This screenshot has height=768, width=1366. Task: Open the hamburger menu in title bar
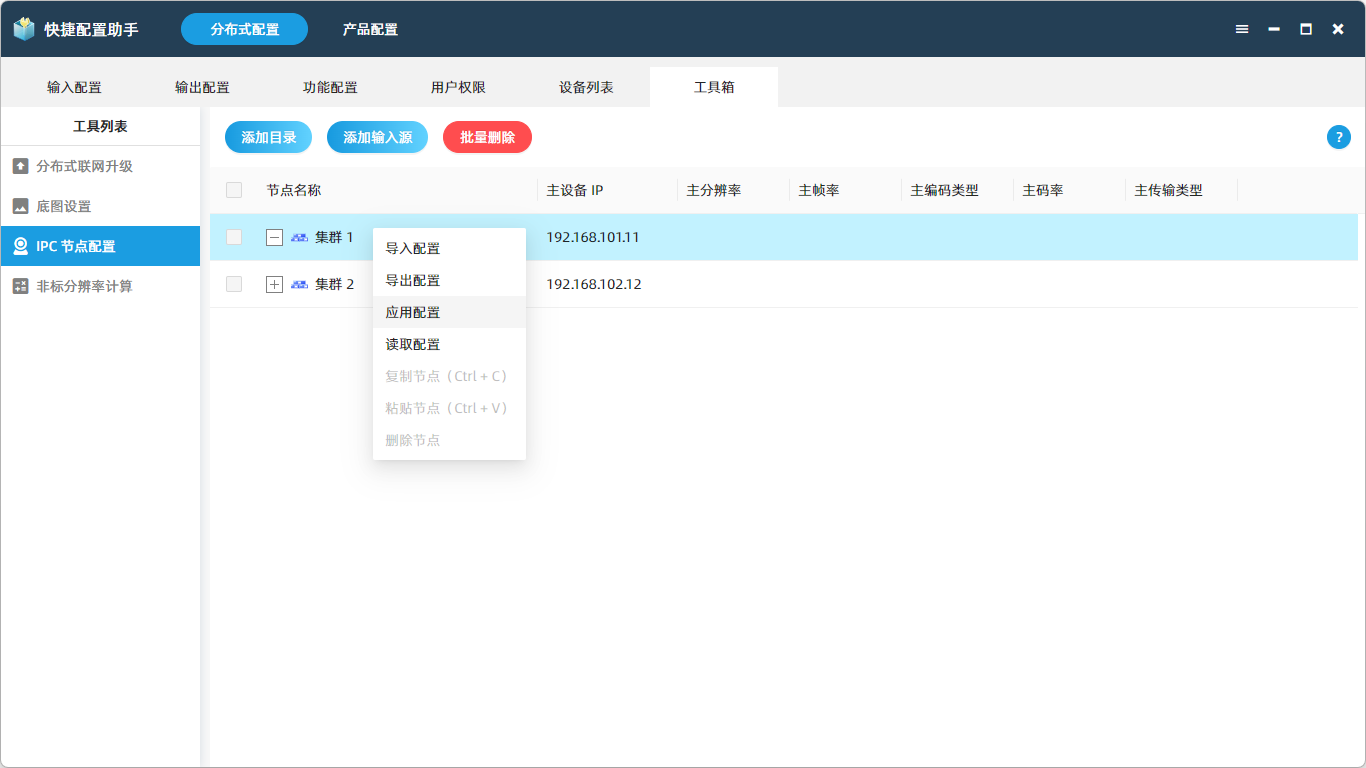coord(1242,29)
